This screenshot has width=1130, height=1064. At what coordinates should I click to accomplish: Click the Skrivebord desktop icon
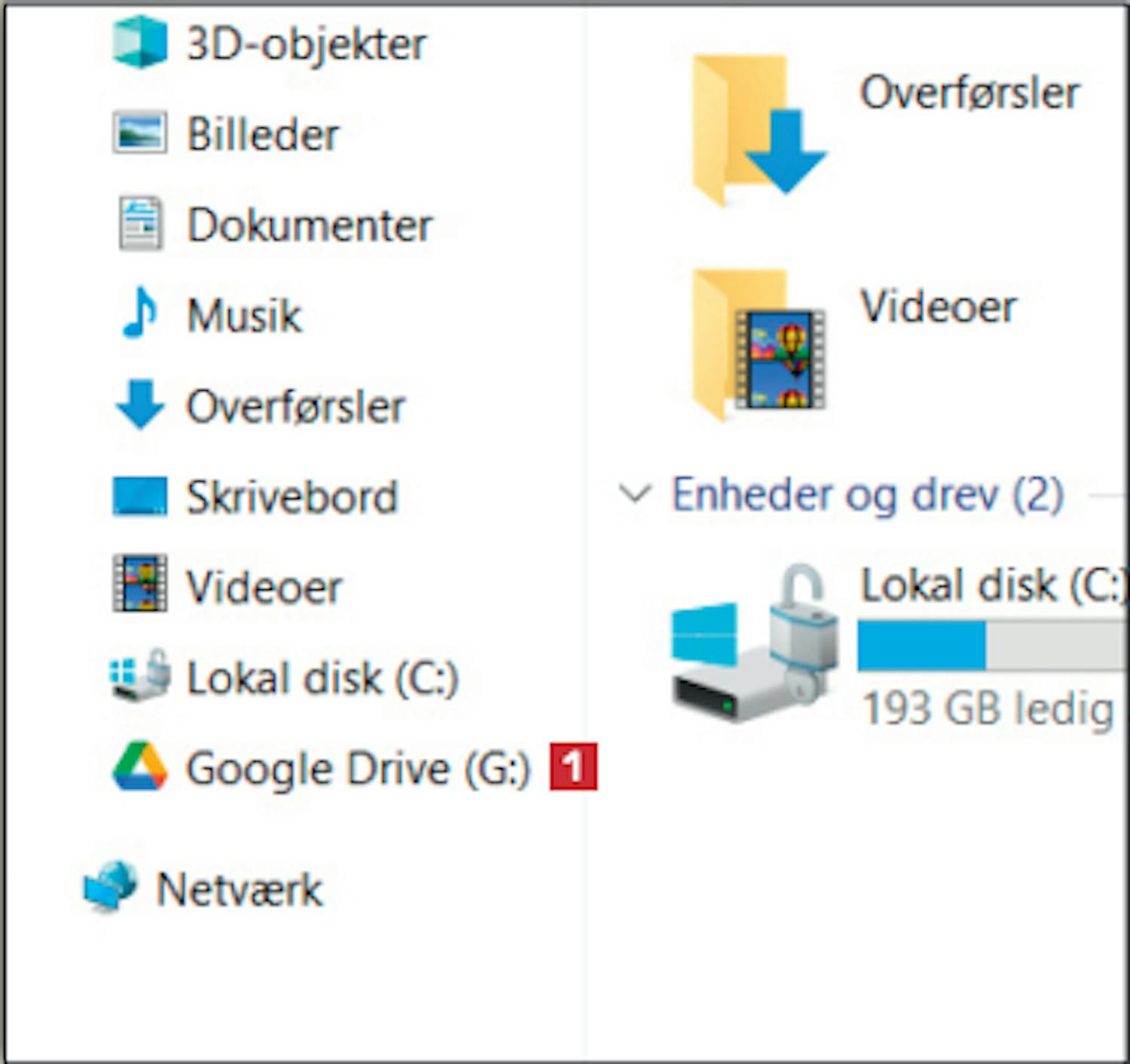point(139,497)
